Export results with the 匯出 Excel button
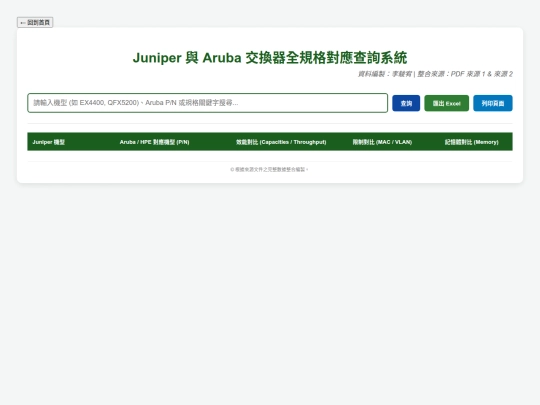This screenshot has height=405, width=540. (446, 103)
